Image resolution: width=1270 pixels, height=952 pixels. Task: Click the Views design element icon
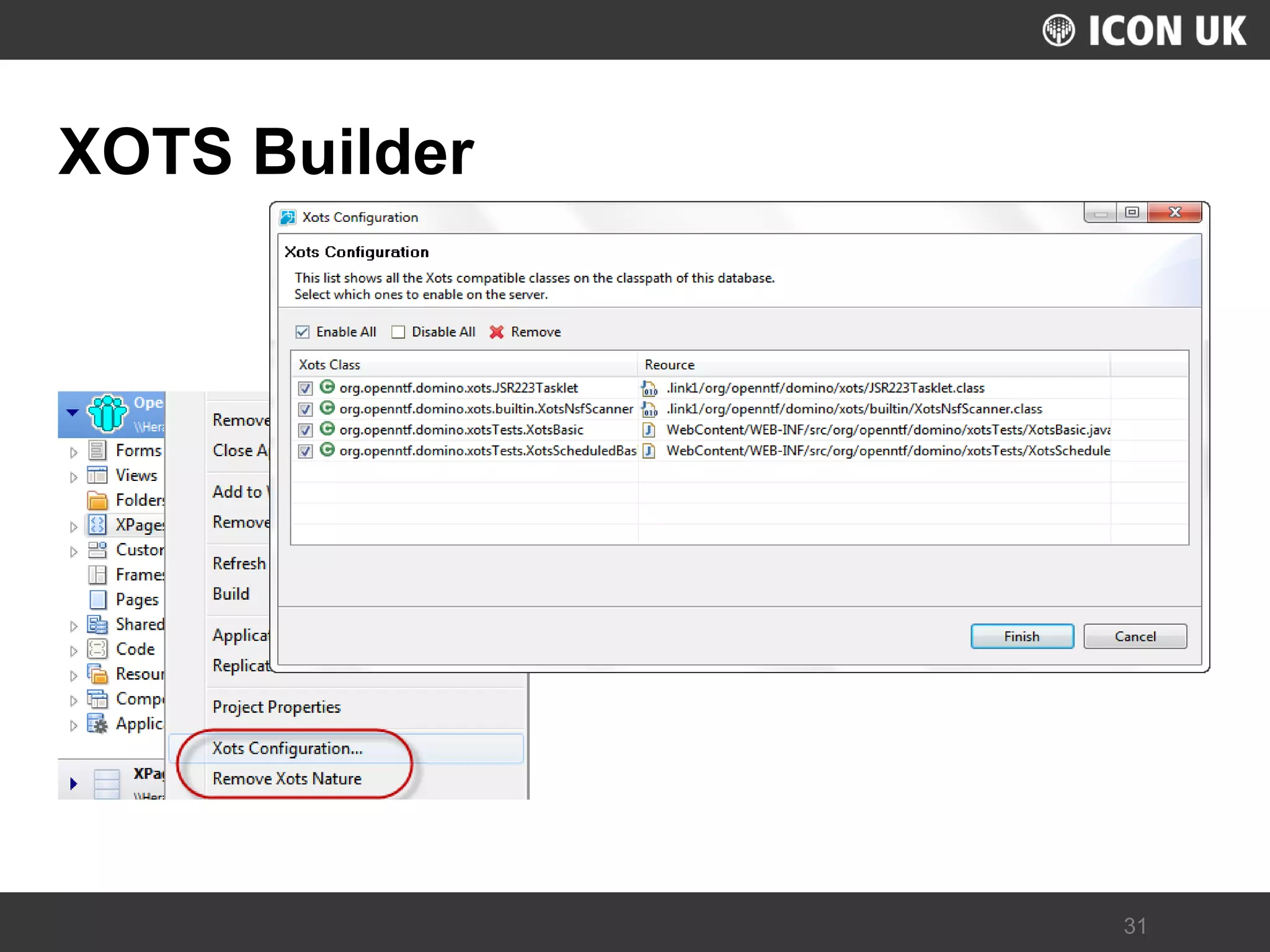pyautogui.click(x=97, y=475)
